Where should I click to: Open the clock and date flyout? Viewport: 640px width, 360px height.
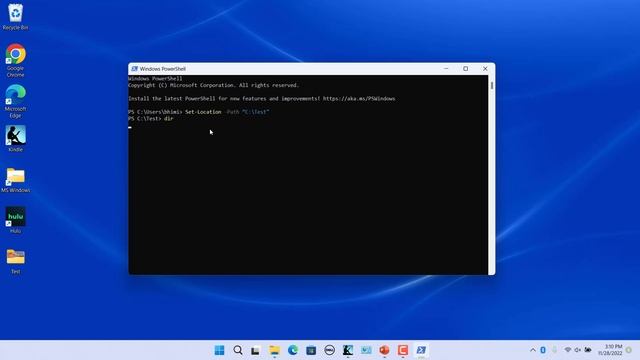coord(610,350)
